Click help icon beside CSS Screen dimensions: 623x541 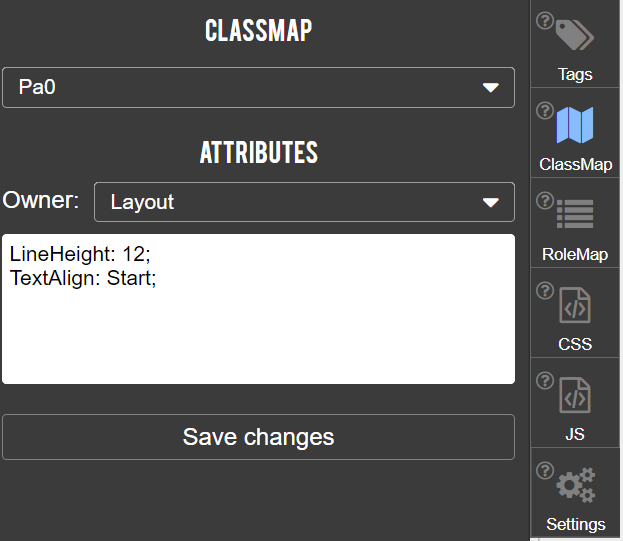point(545,290)
